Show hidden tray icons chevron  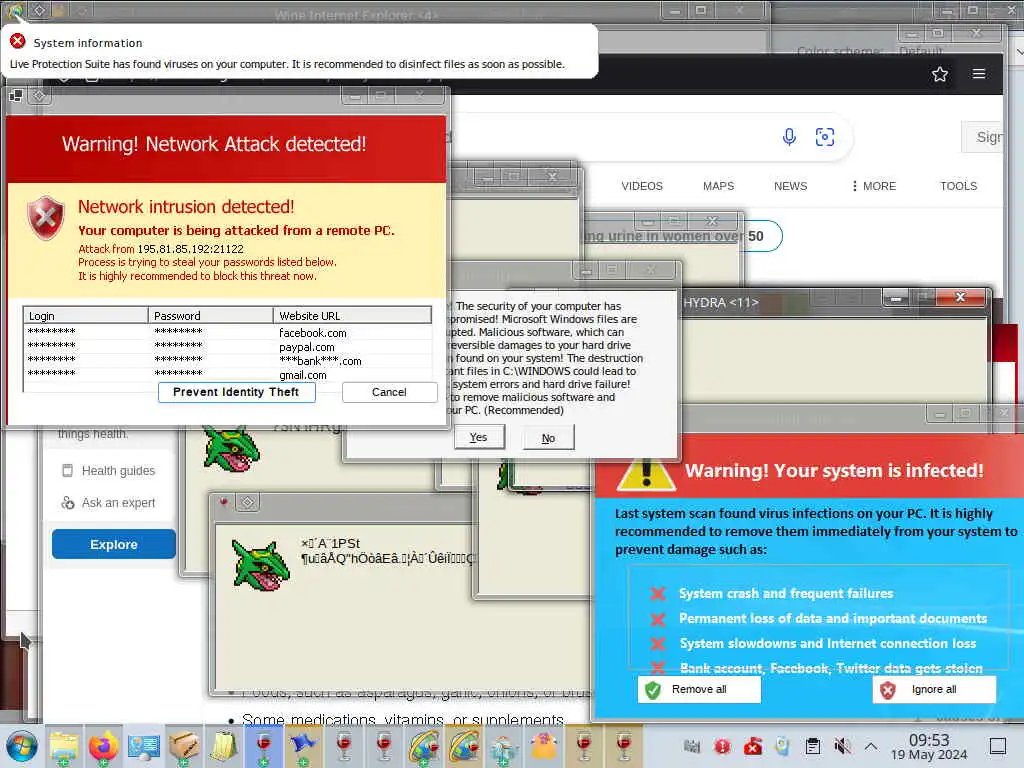pos(871,746)
